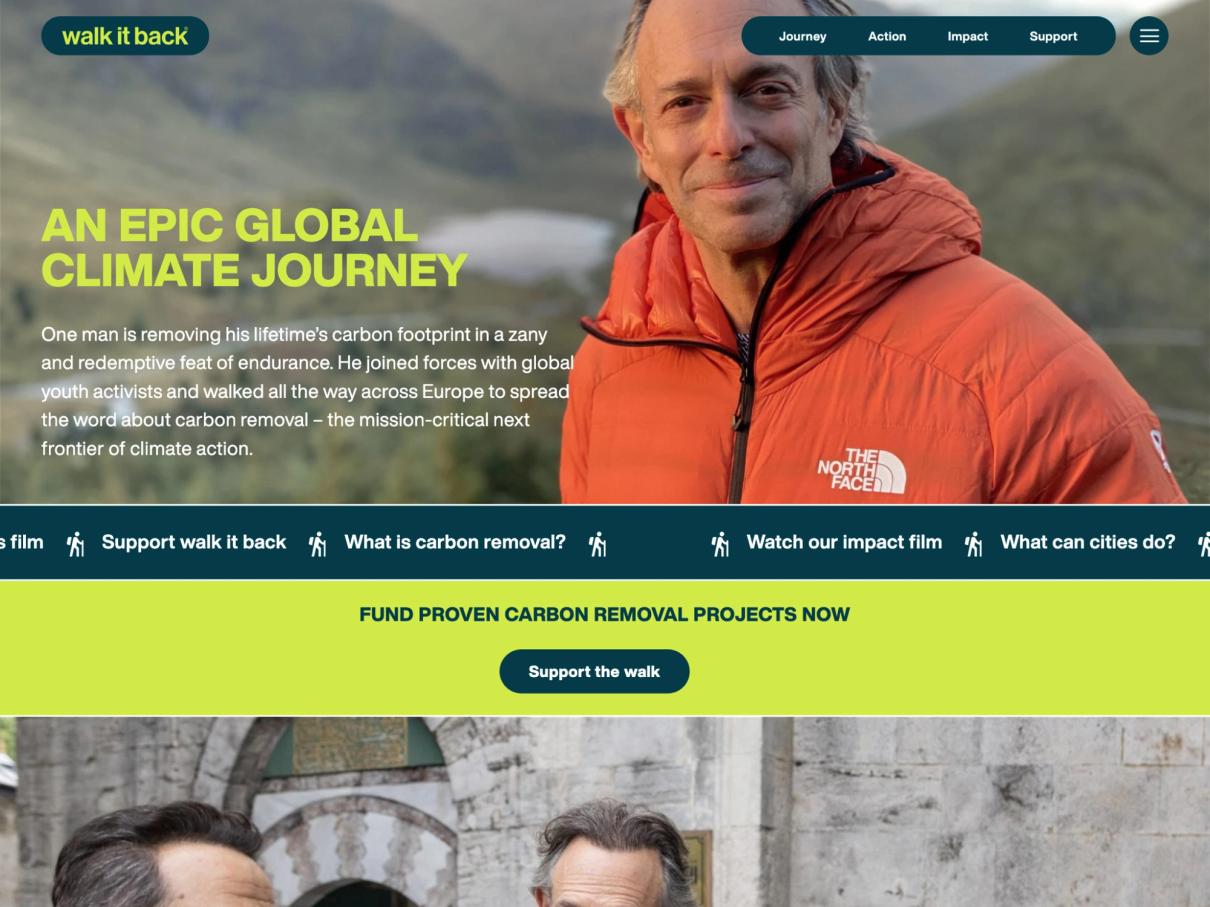
Task: Click the hiker icon before Support walk it back
Action: coord(75,543)
